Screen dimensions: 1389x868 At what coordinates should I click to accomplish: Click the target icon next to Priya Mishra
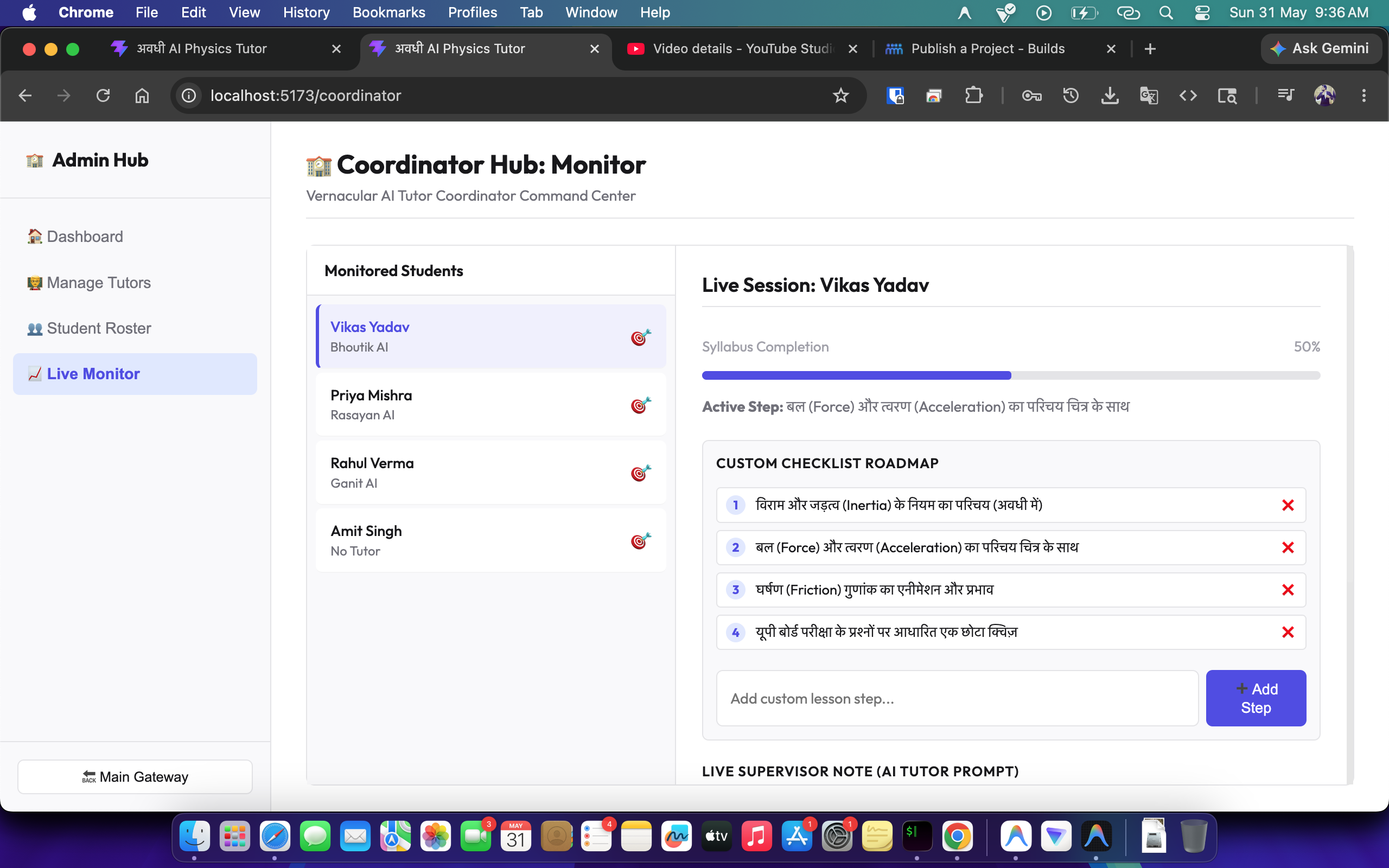tap(641, 405)
